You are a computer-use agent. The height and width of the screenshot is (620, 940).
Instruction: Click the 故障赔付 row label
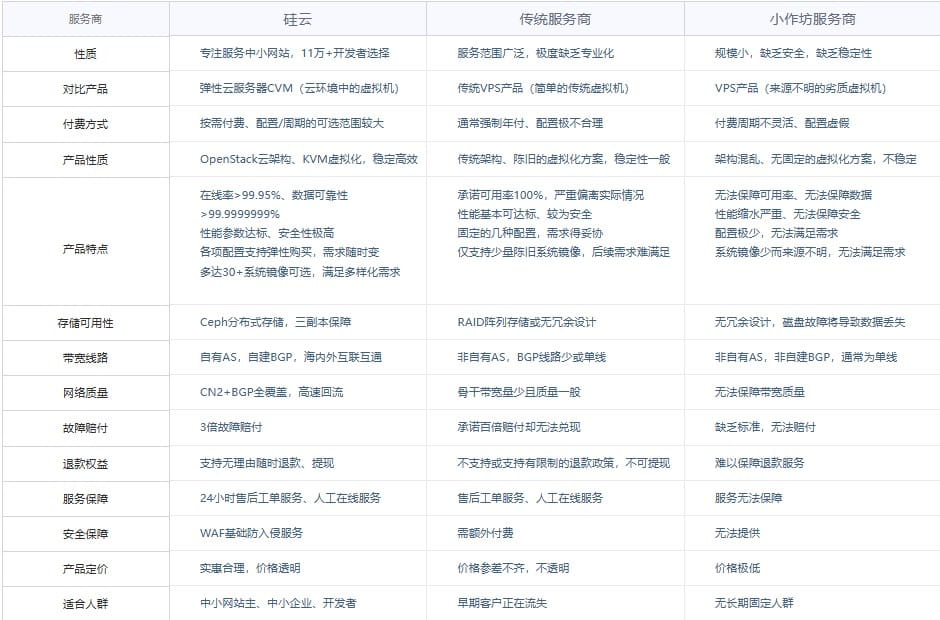(87, 426)
